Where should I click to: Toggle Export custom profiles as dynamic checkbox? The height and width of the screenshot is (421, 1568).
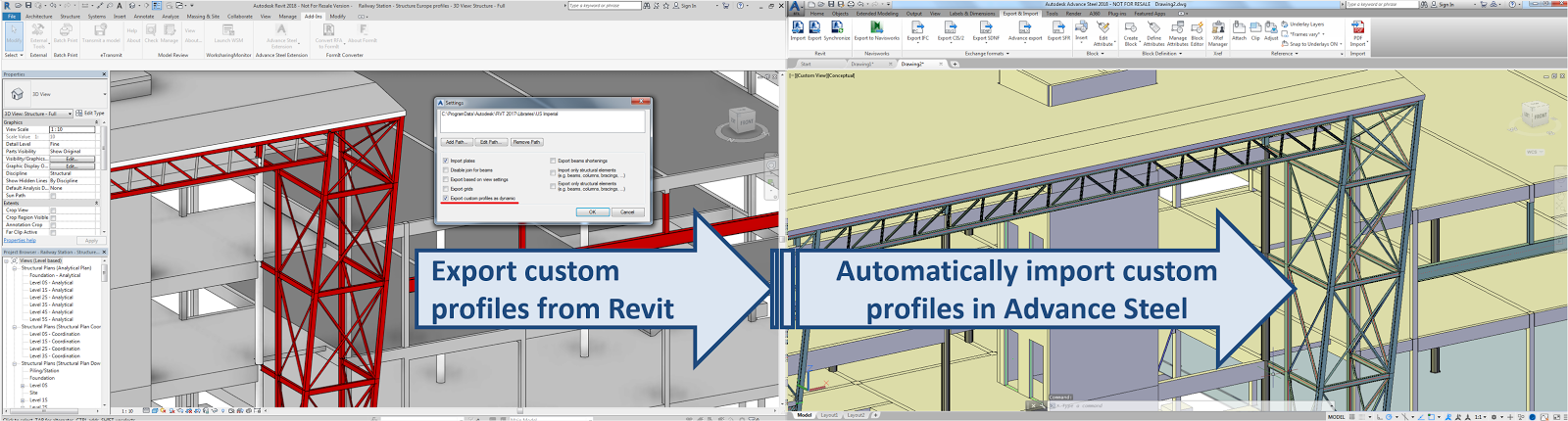(446, 198)
